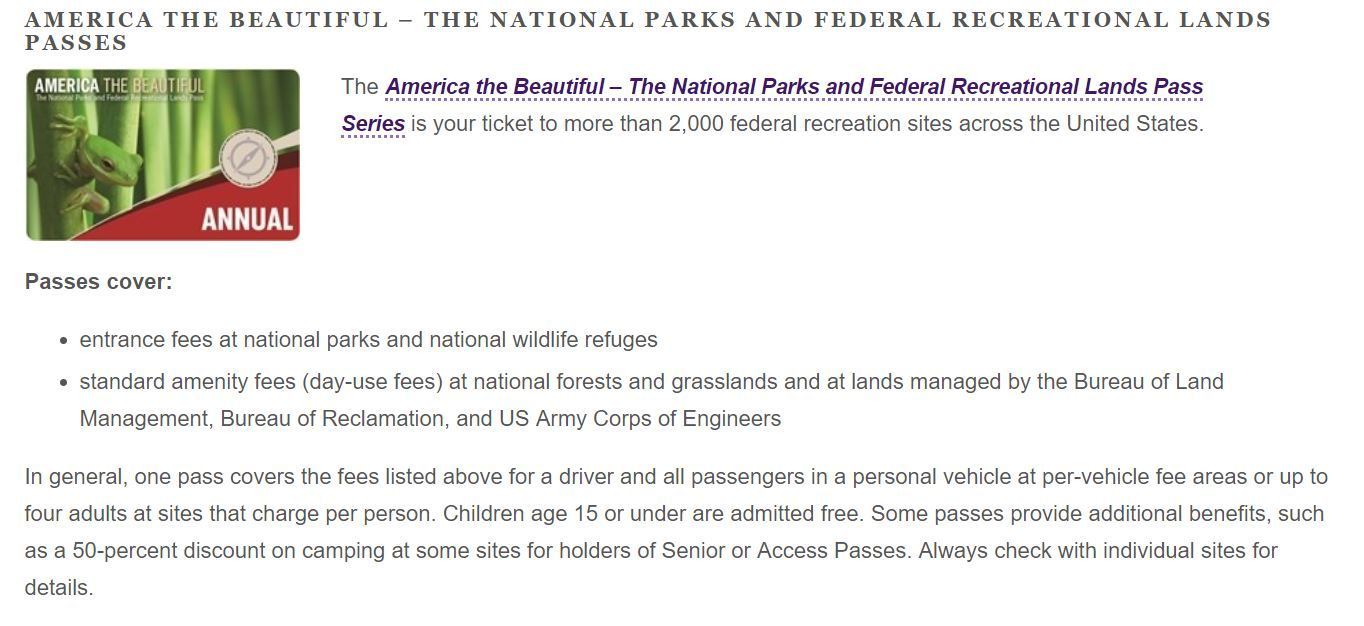Click the first bullet point marker

point(64,341)
